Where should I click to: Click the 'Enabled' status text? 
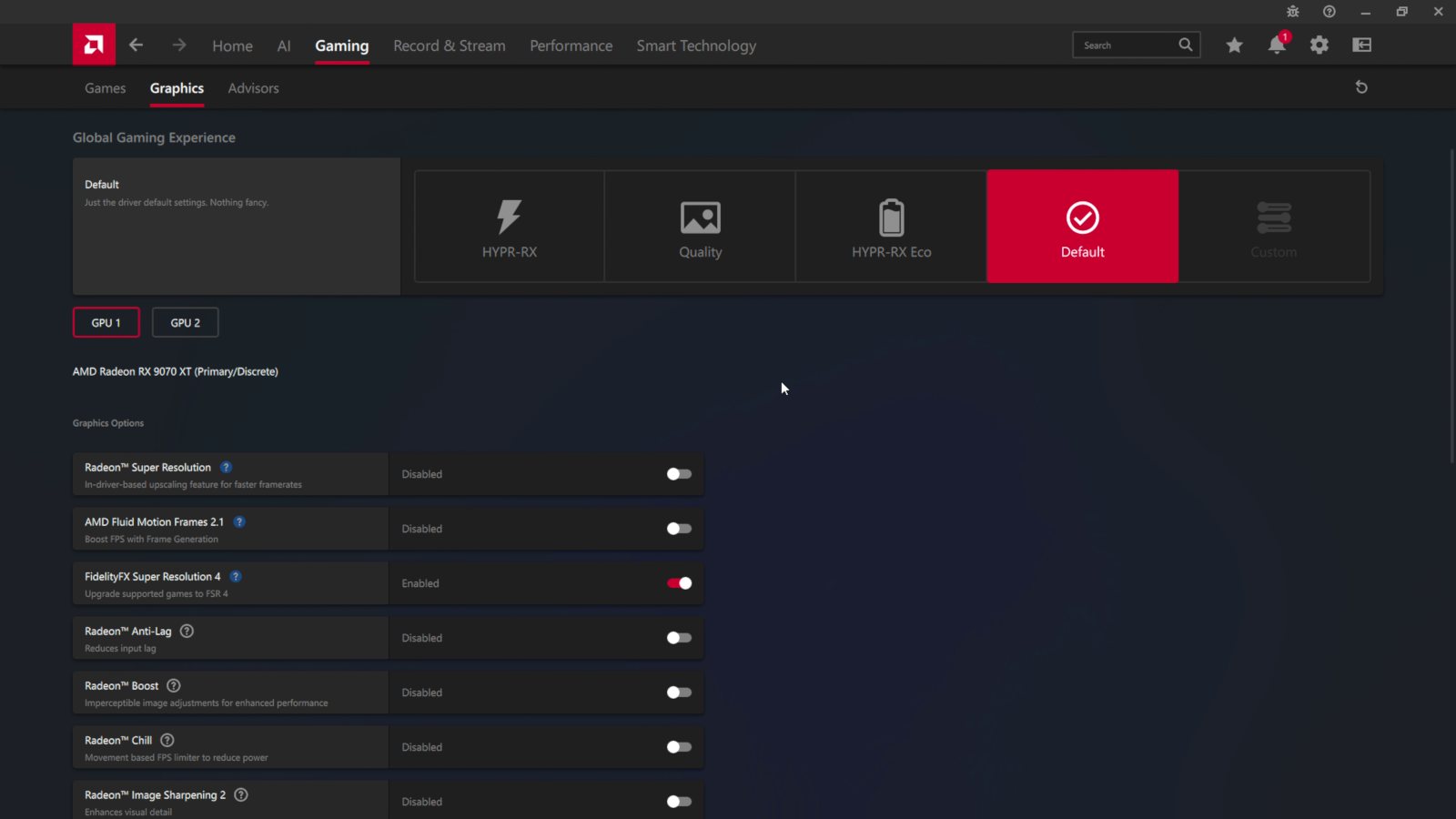click(420, 583)
